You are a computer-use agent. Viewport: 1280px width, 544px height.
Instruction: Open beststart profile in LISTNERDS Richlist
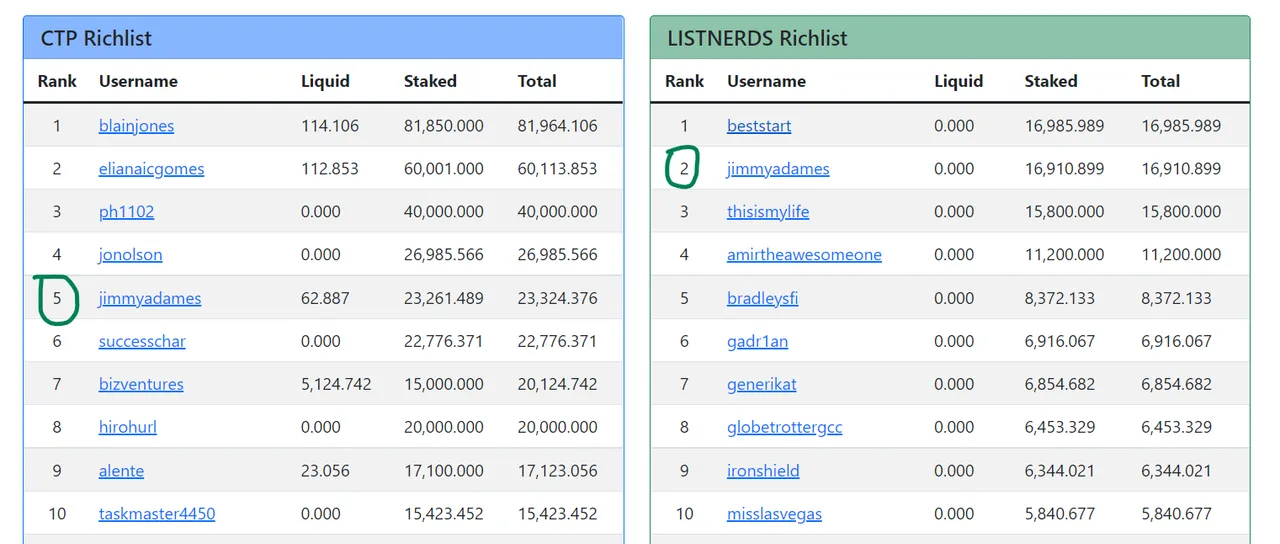coord(759,126)
